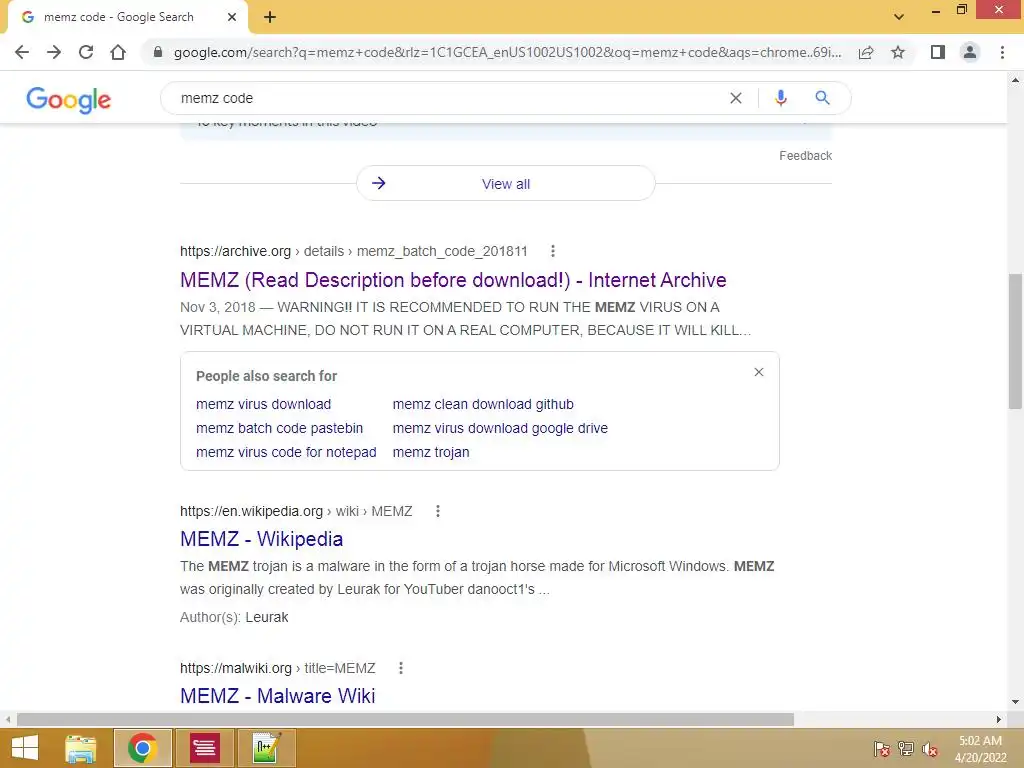Open the browser home page
Viewport: 1024px width, 768px height.
118,52
